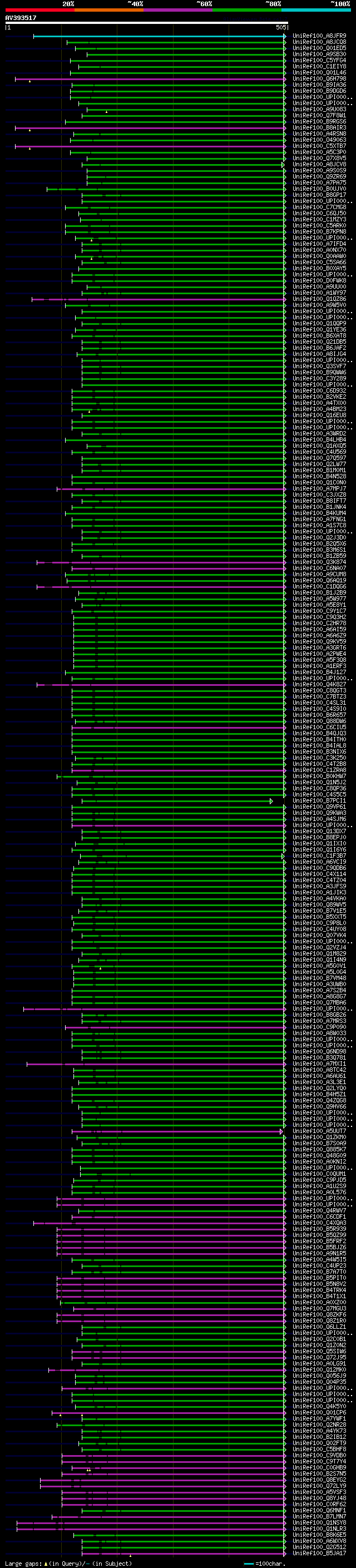This screenshot has width=356, height=1568.
Task: Select hit label UniRef100_Q89WV5
Action: pos(319,904)
